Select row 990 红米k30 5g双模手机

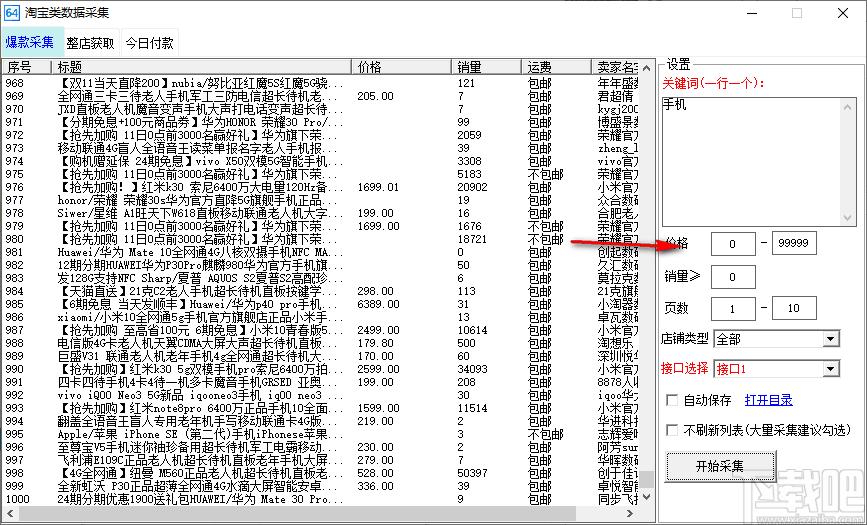click(321, 369)
